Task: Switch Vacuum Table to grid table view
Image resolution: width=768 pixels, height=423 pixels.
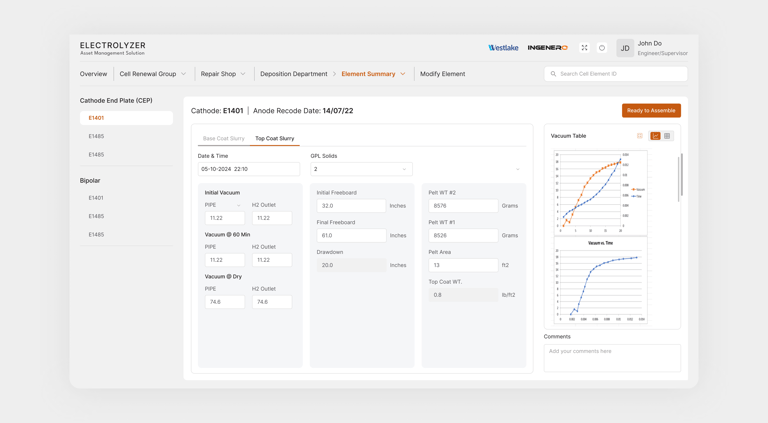Action: (667, 136)
